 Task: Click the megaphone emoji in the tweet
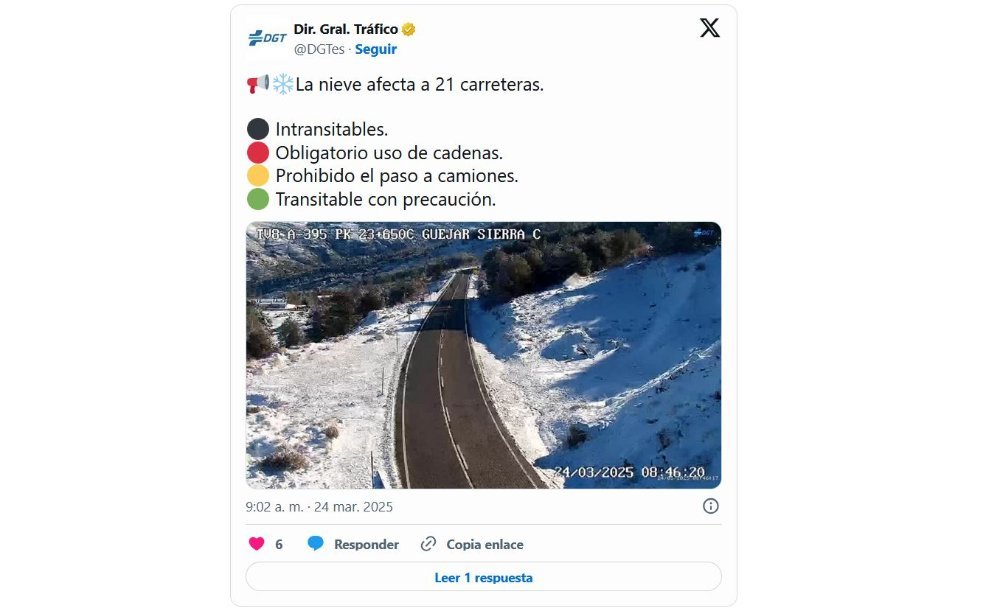point(258,84)
